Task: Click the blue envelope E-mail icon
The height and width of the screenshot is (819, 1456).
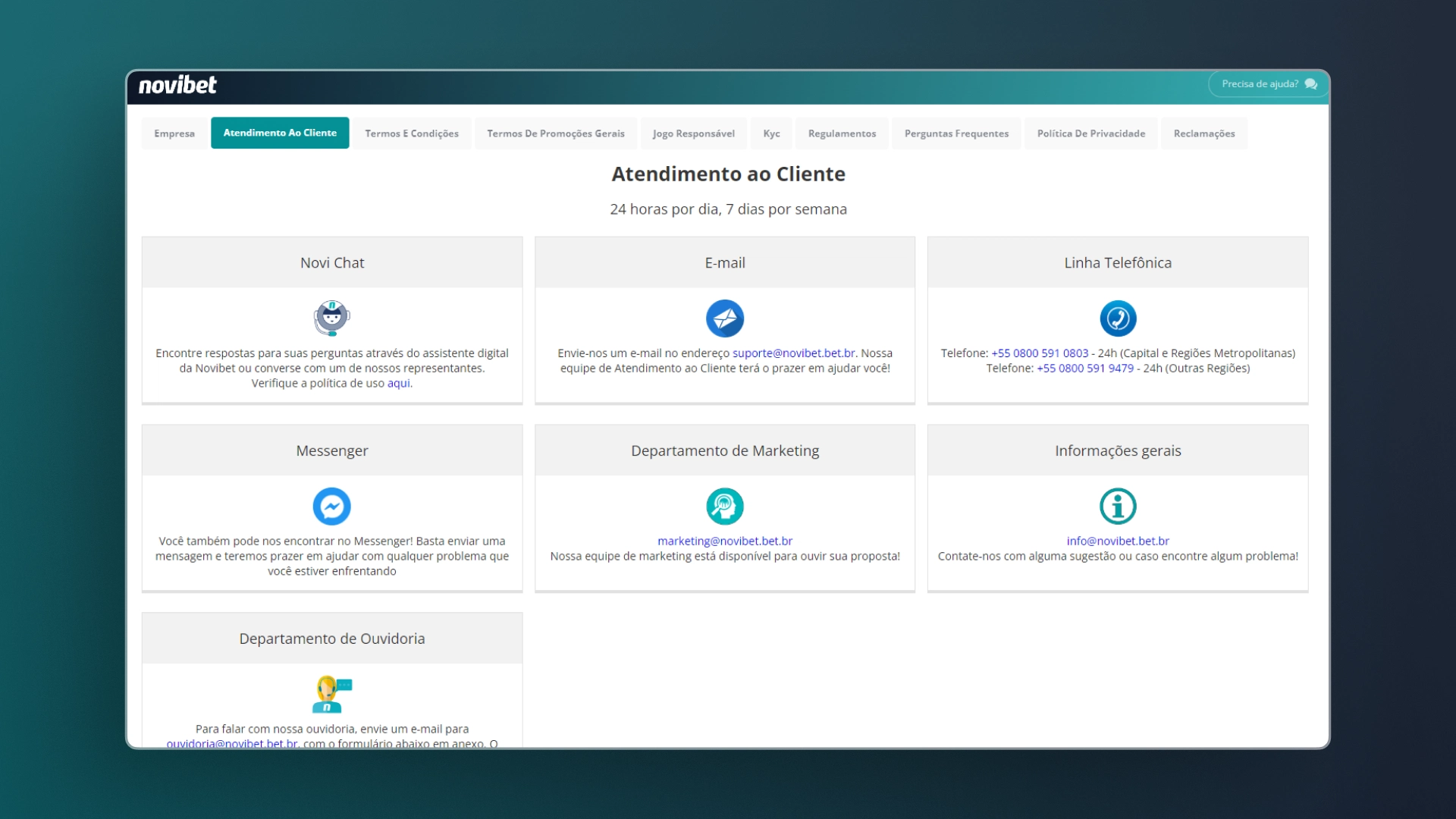Action: click(724, 318)
